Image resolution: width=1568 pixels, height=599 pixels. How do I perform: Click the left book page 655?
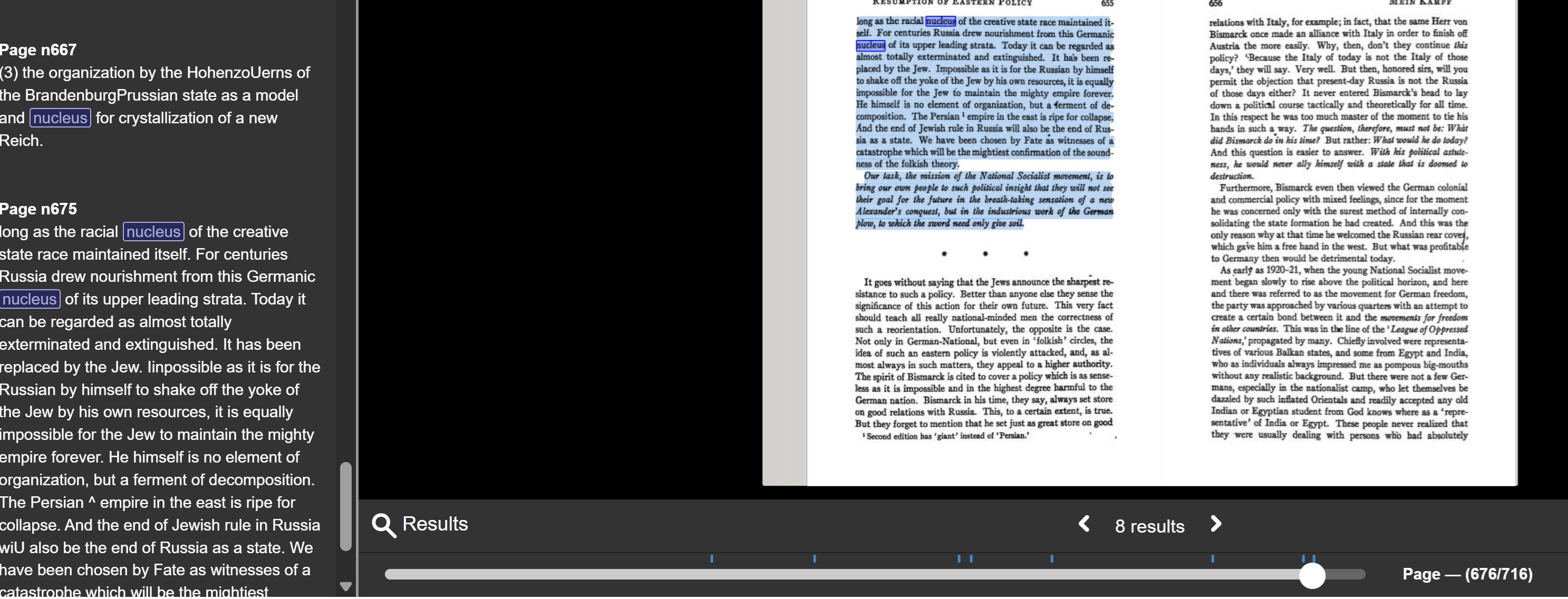[x=984, y=243]
